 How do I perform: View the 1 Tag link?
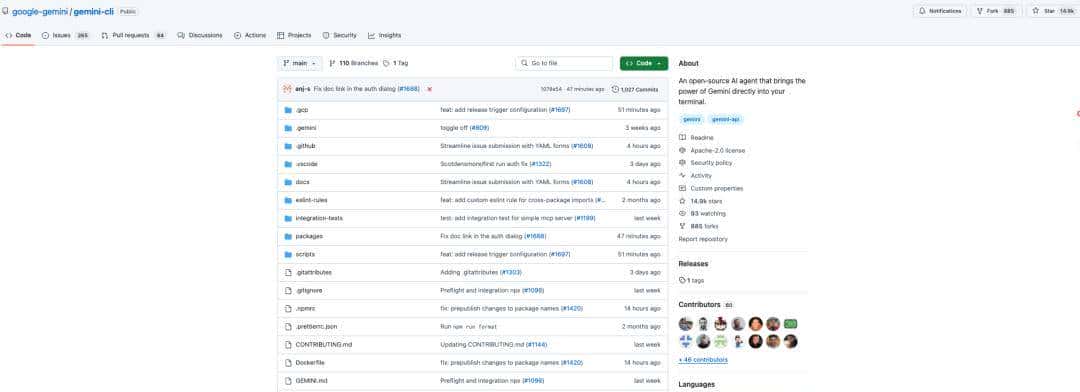tap(396, 63)
